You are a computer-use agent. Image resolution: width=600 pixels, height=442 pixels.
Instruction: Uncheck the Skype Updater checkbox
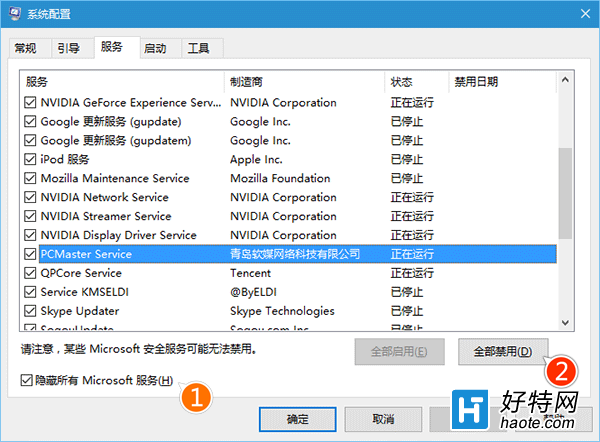pos(30,311)
